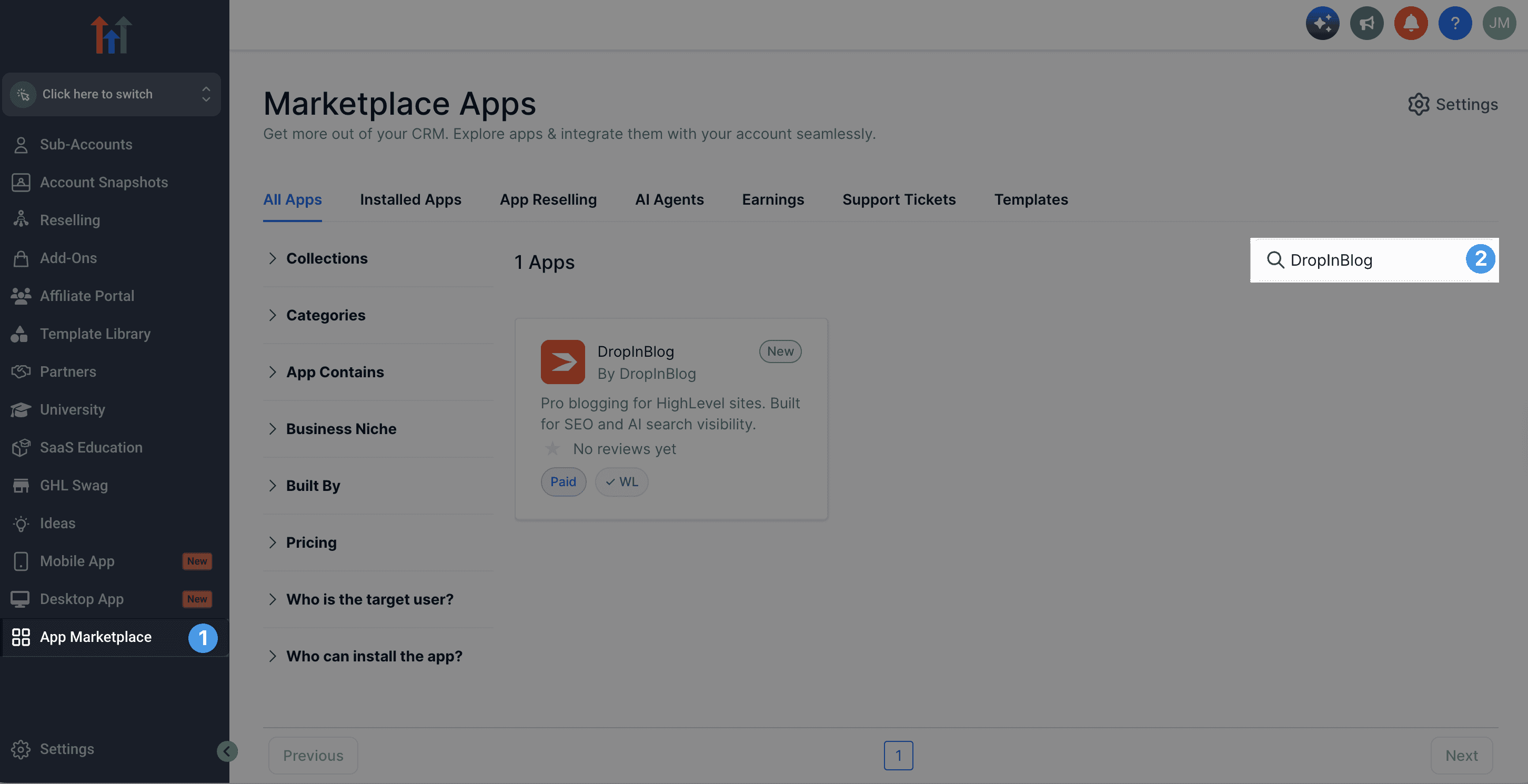This screenshot has height=784, width=1528.
Task: Click the megaphone announcements icon
Action: (1366, 23)
